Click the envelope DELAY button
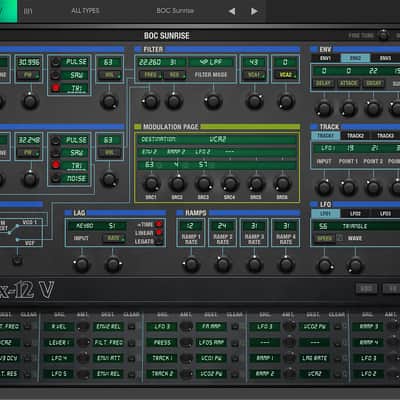Image resolution: width=400 pixels, height=400 pixels. click(x=323, y=83)
